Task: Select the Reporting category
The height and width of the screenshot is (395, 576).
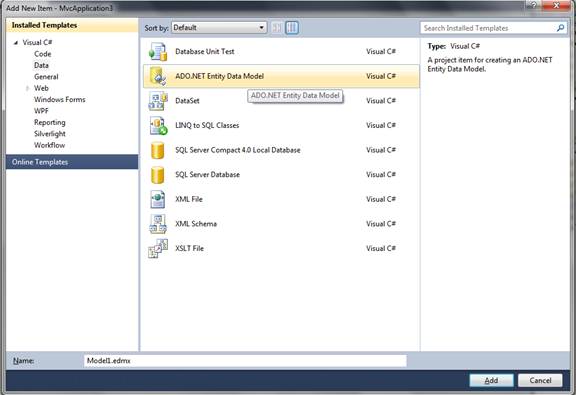Action: tap(50, 122)
